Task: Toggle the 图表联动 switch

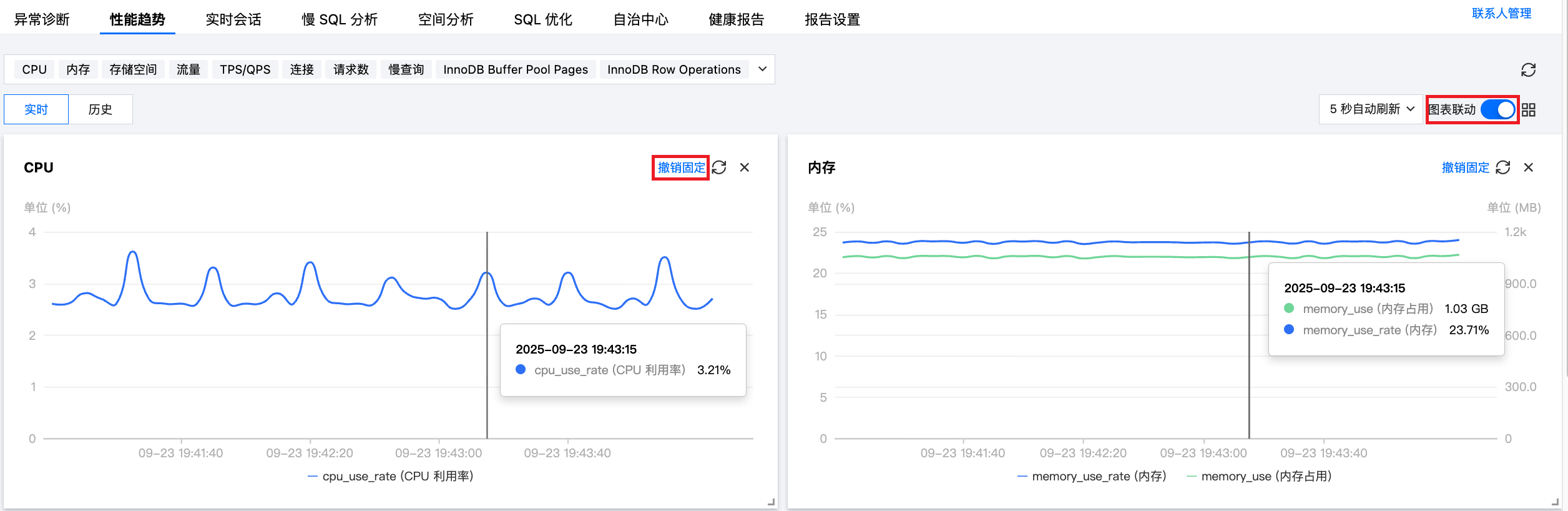Action: [x=1498, y=110]
